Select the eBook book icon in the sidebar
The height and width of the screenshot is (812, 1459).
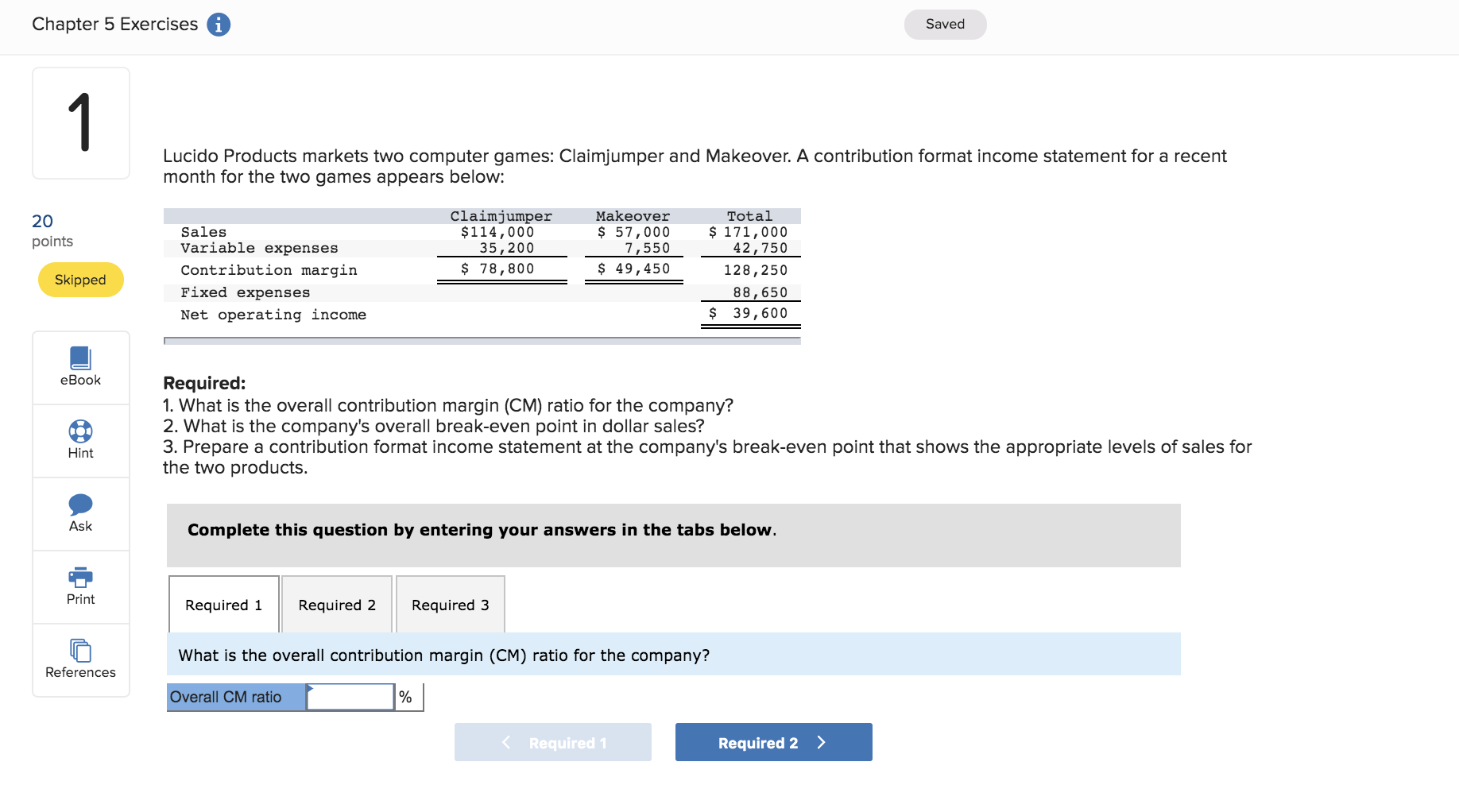(79, 358)
